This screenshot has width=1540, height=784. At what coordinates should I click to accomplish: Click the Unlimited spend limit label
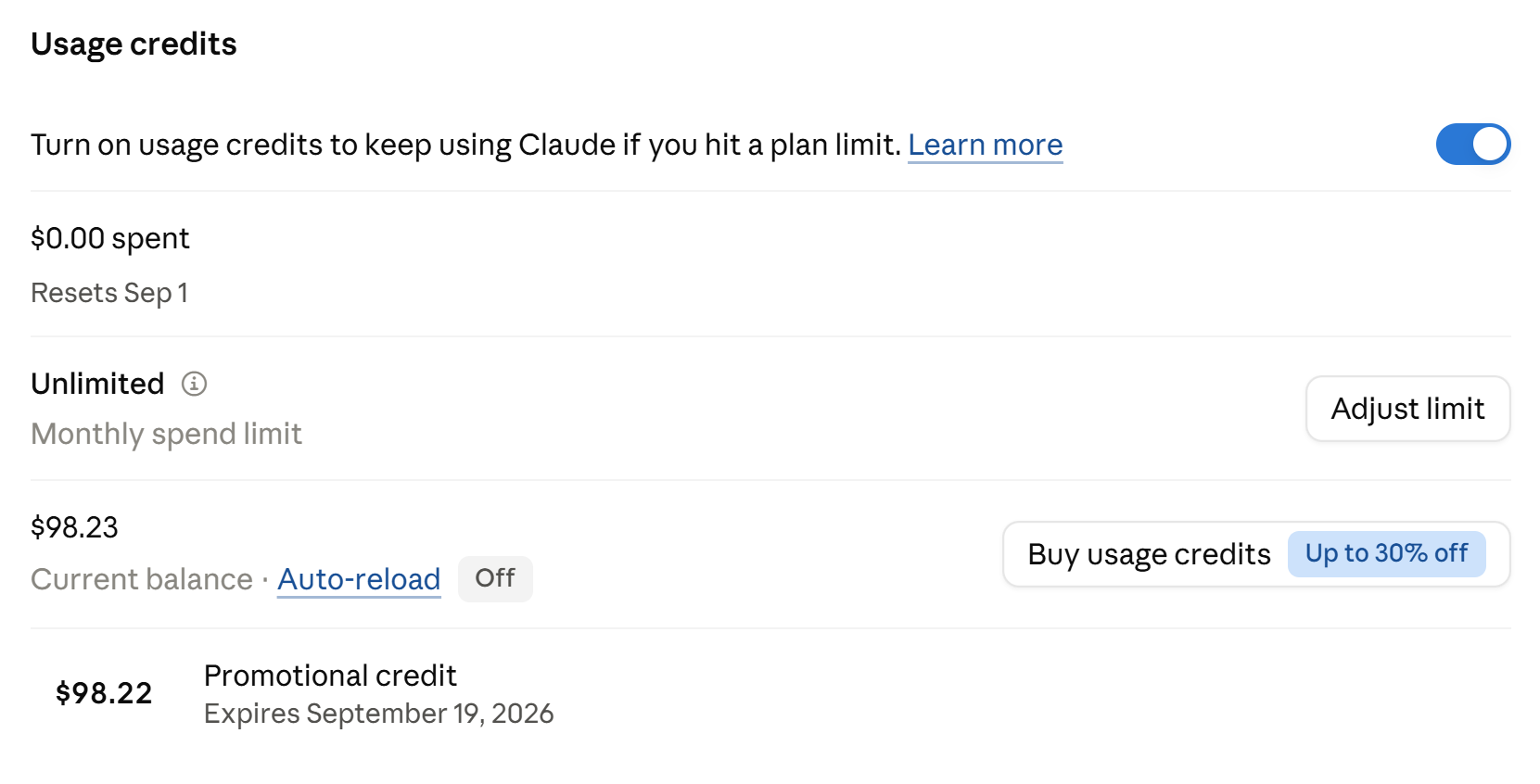97,384
